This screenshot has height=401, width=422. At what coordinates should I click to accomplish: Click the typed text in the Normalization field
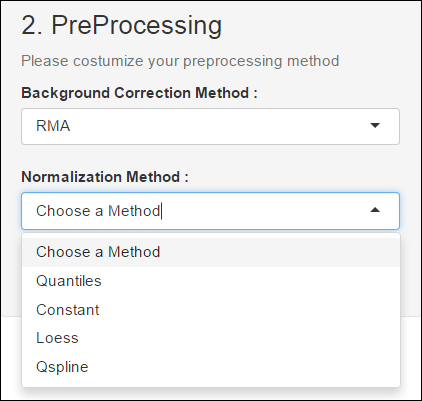pos(98,211)
